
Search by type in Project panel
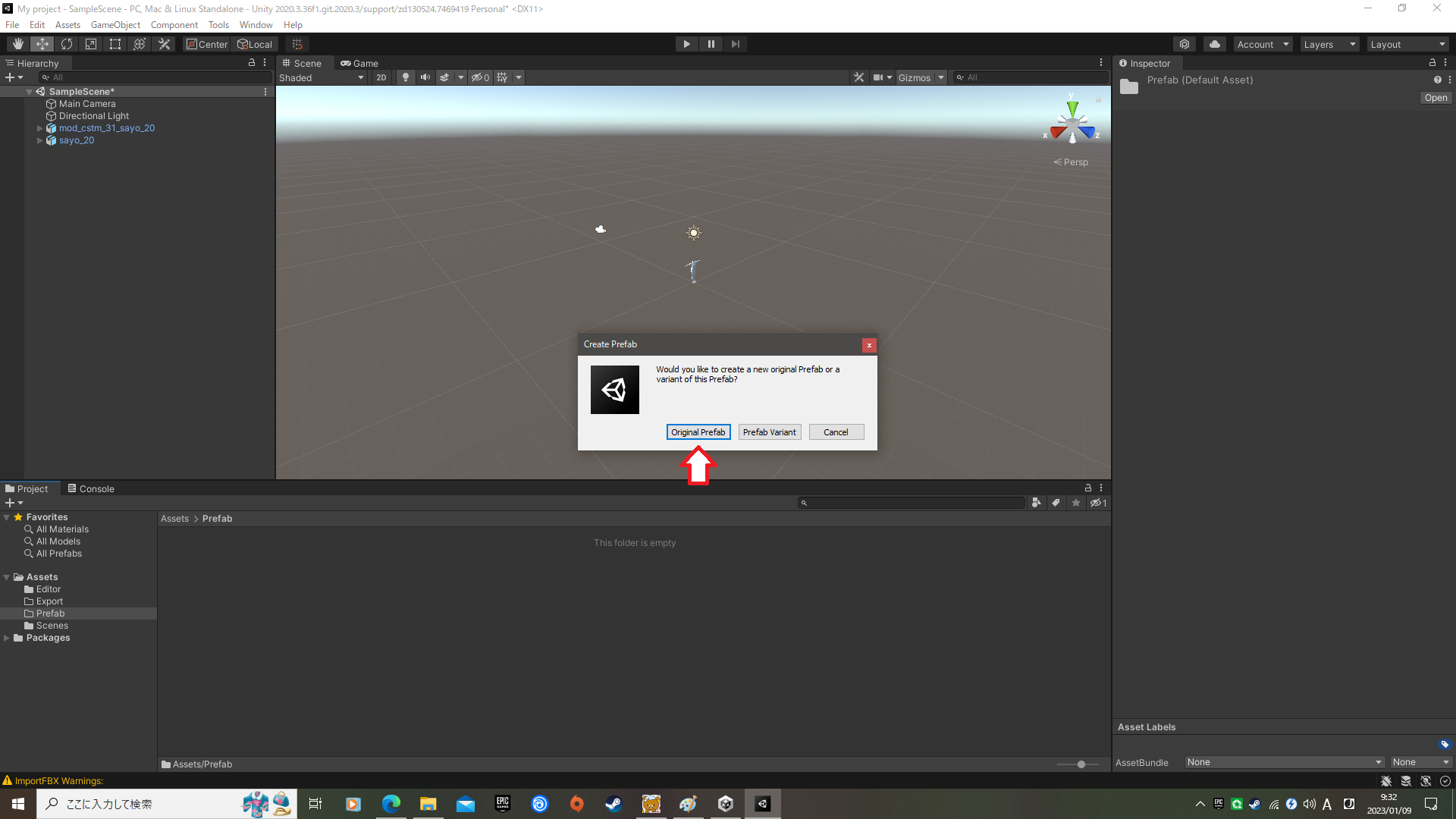click(1036, 503)
